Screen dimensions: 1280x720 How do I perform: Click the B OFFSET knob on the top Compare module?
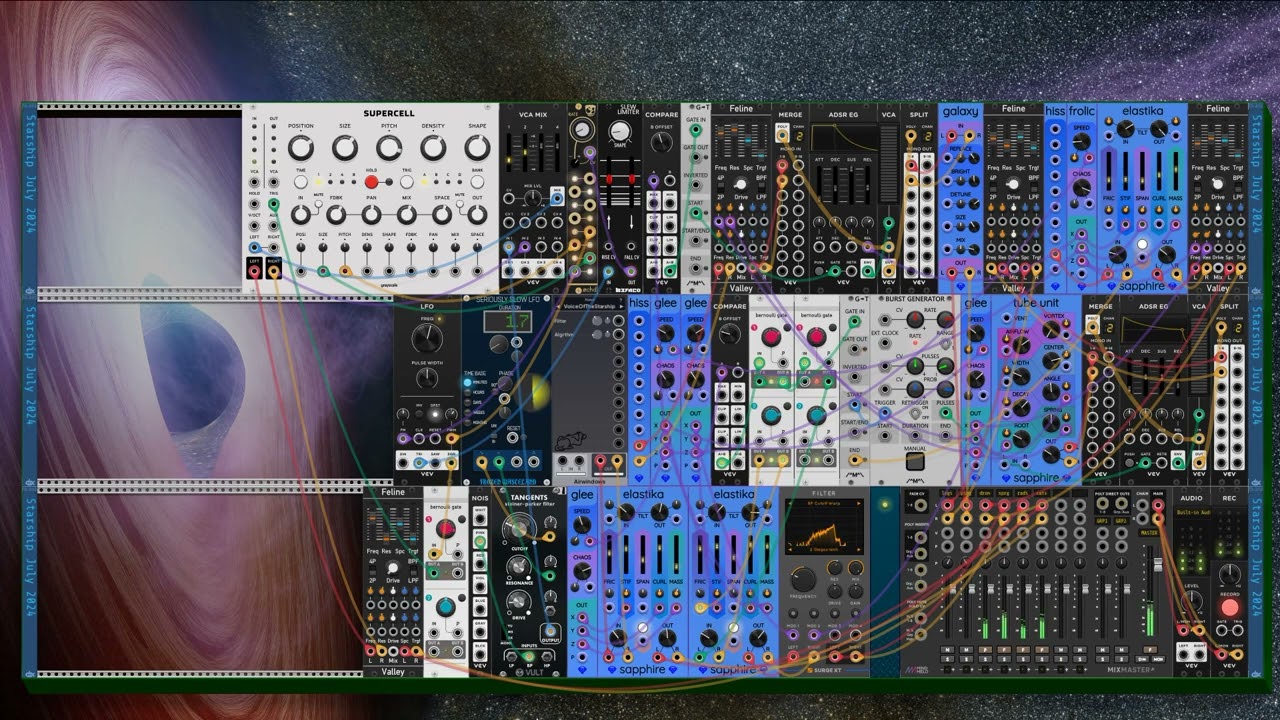(x=662, y=142)
